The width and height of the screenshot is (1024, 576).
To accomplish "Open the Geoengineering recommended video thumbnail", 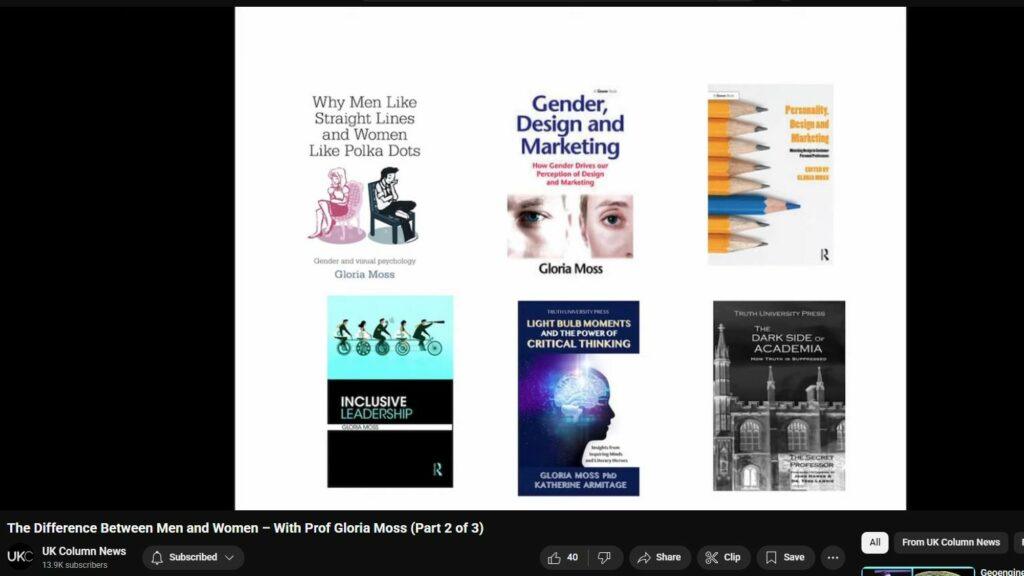I will point(918,571).
